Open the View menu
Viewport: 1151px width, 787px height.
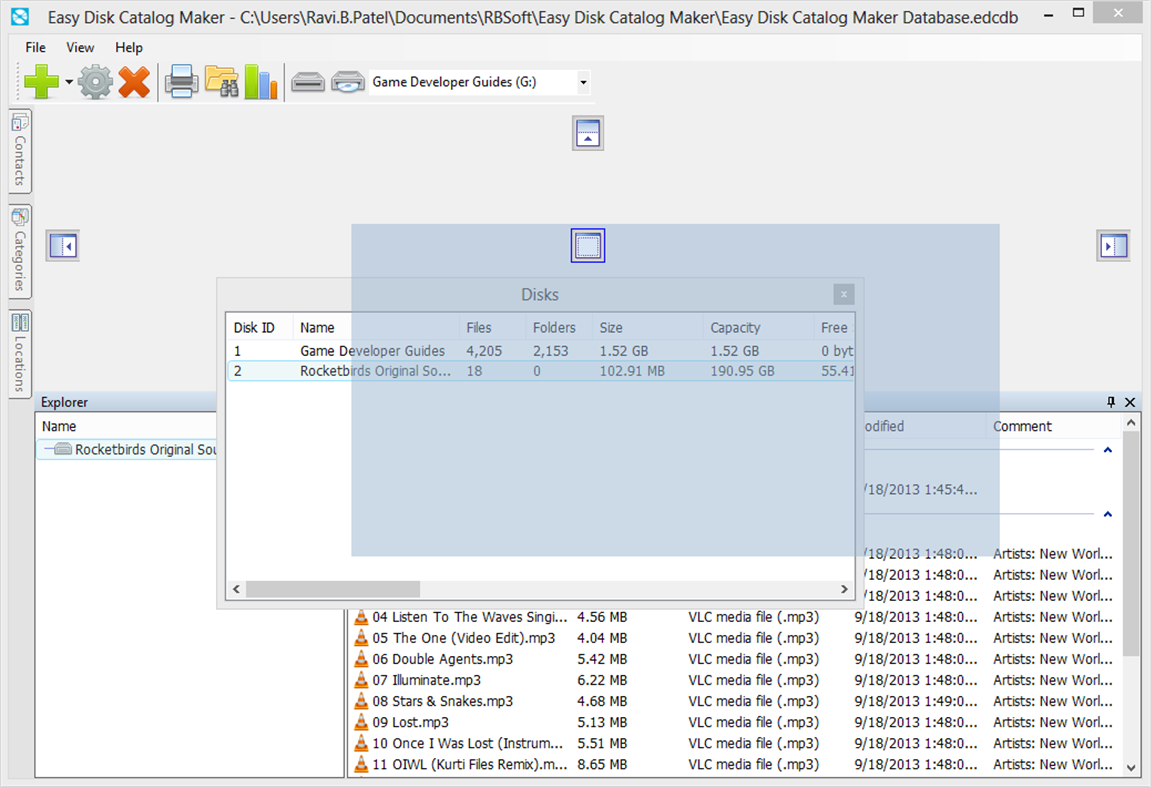[x=79, y=47]
